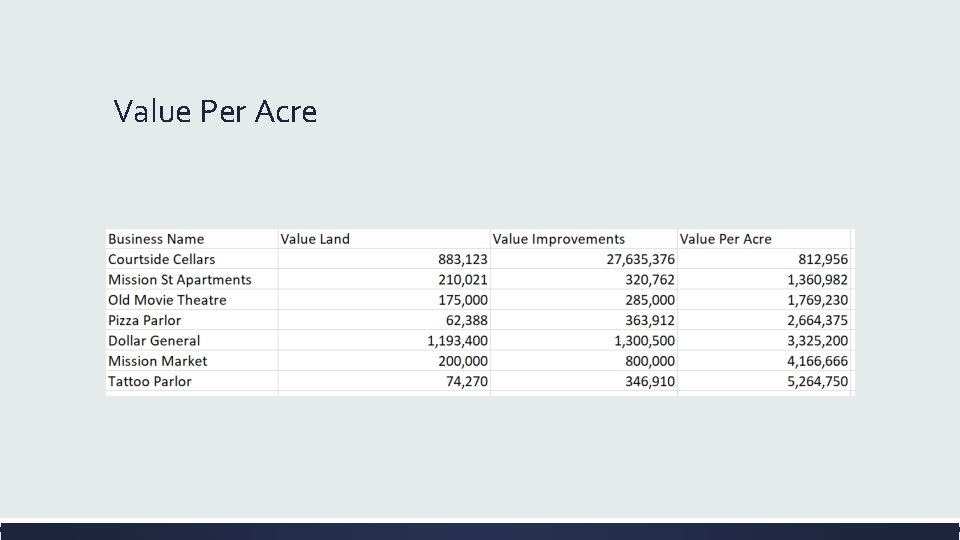The width and height of the screenshot is (960, 540).
Task: Click per-acre value 5,264,750
Action: [x=817, y=381]
